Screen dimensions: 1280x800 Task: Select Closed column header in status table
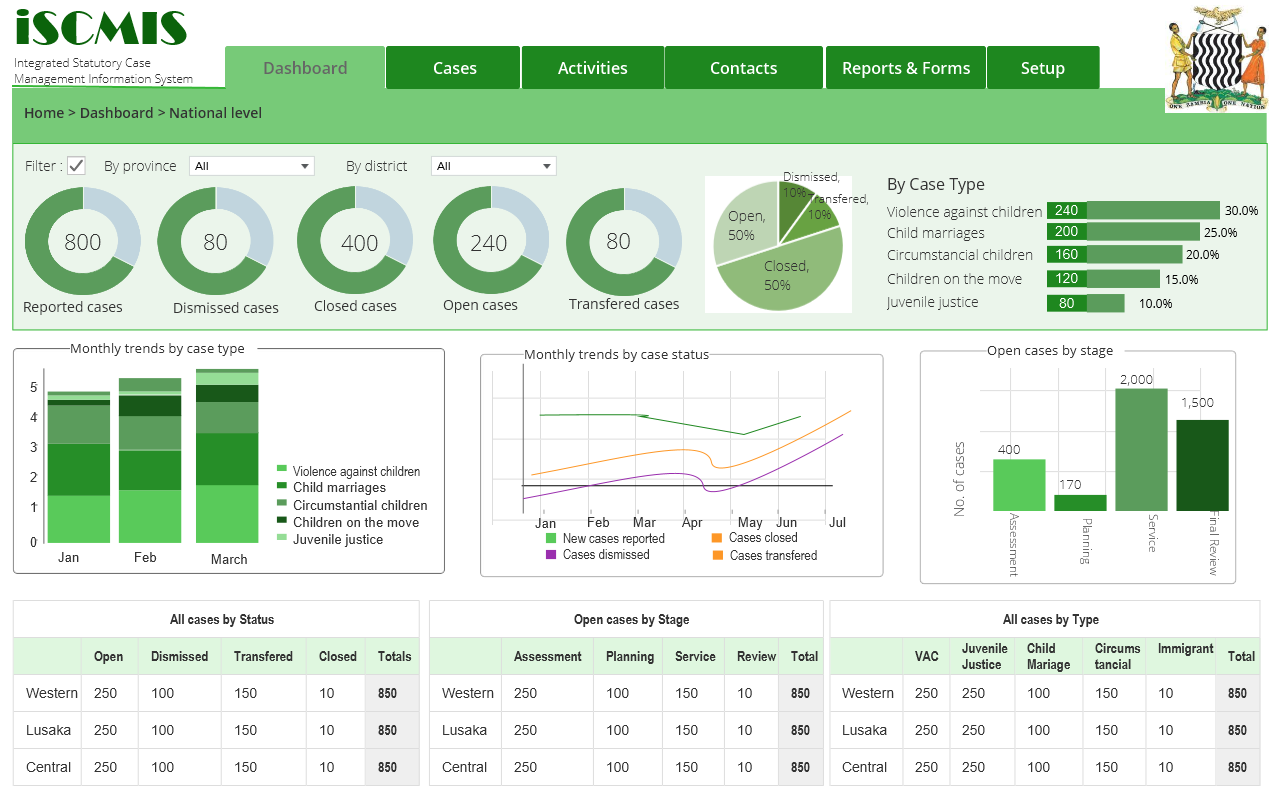[x=338, y=657]
